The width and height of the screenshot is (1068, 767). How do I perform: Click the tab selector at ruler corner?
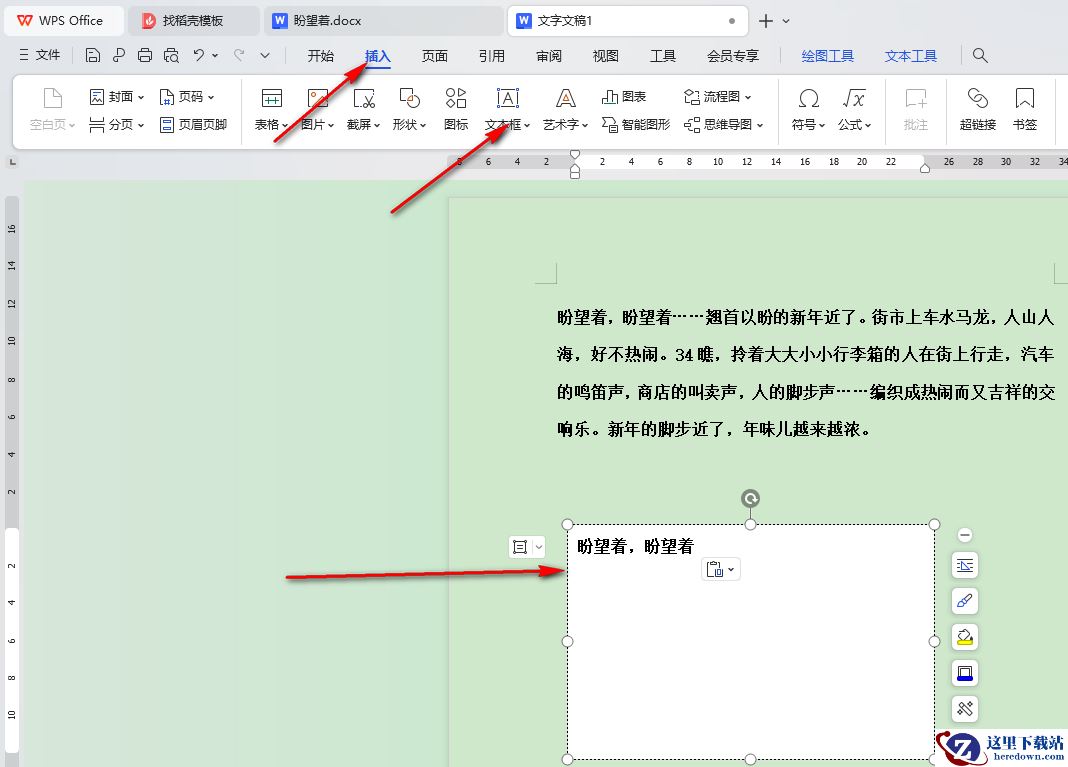(12, 162)
